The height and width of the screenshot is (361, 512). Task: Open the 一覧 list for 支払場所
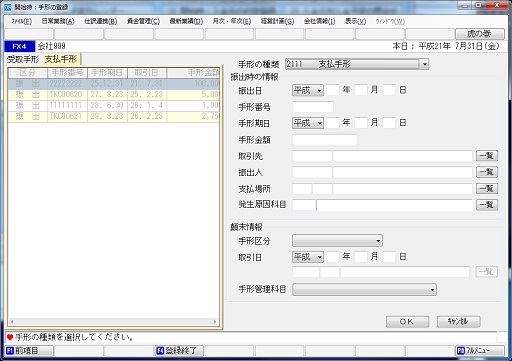pos(487,188)
